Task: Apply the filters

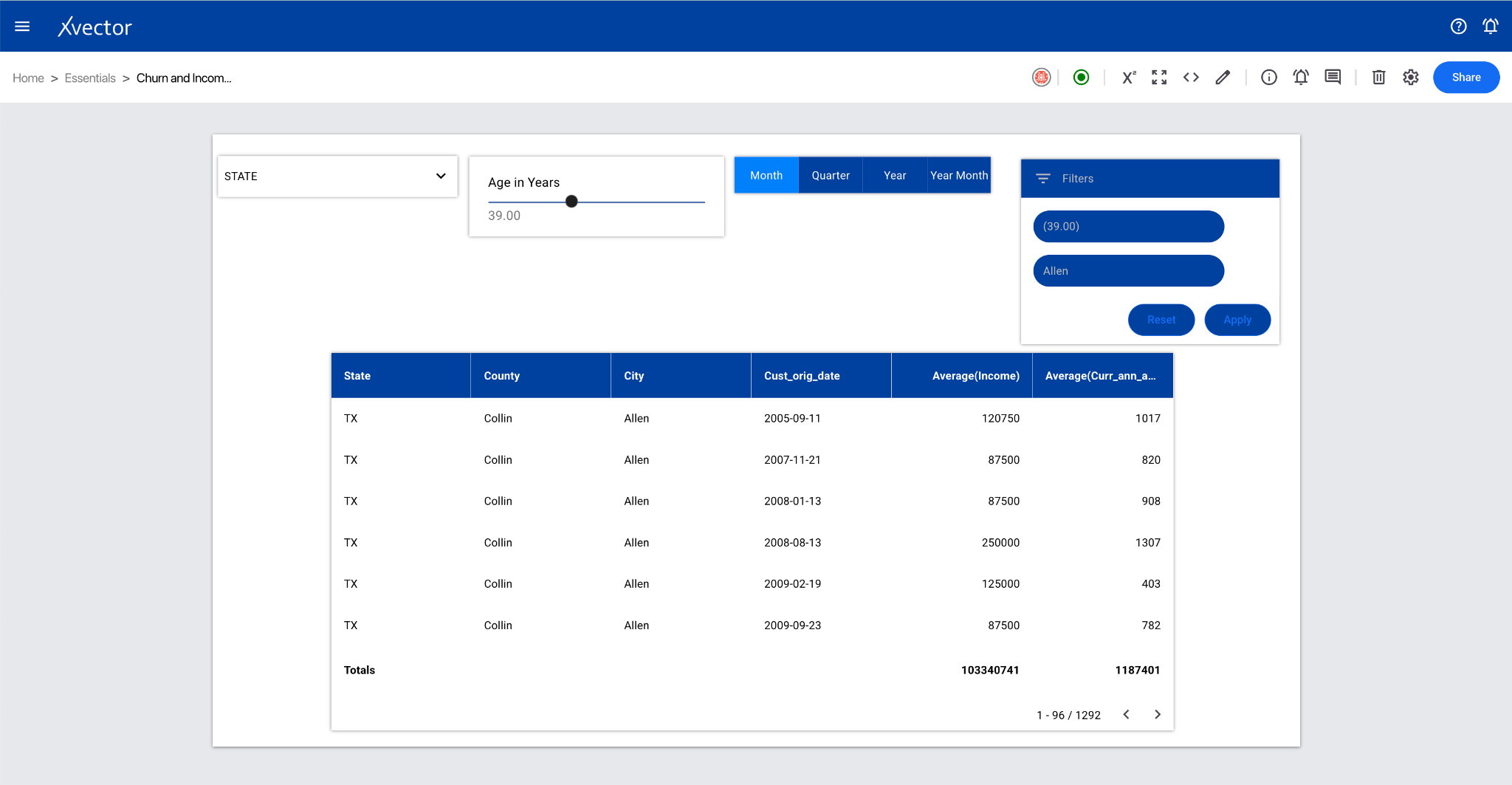Action: tap(1237, 320)
